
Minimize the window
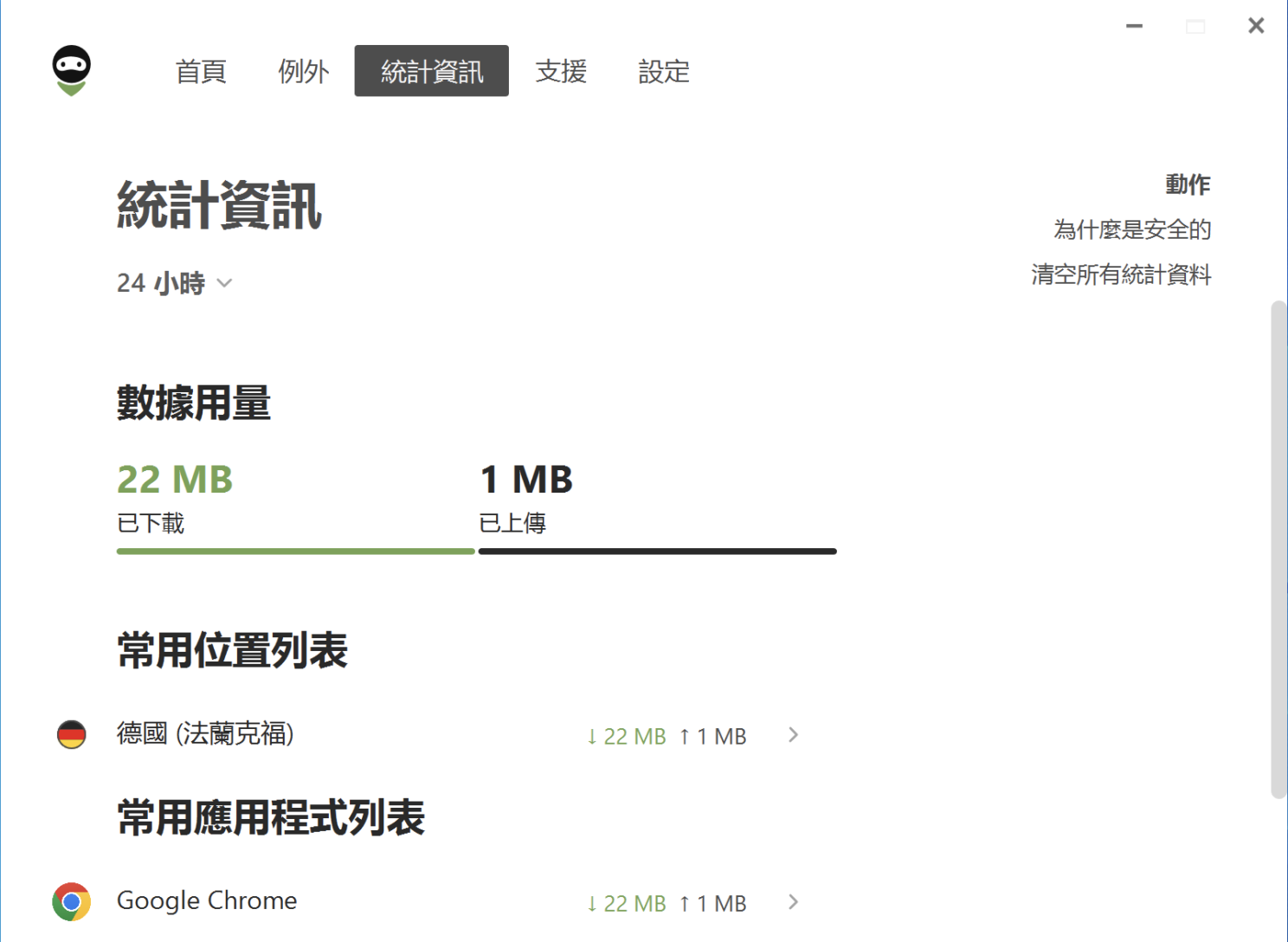(1134, 26)
